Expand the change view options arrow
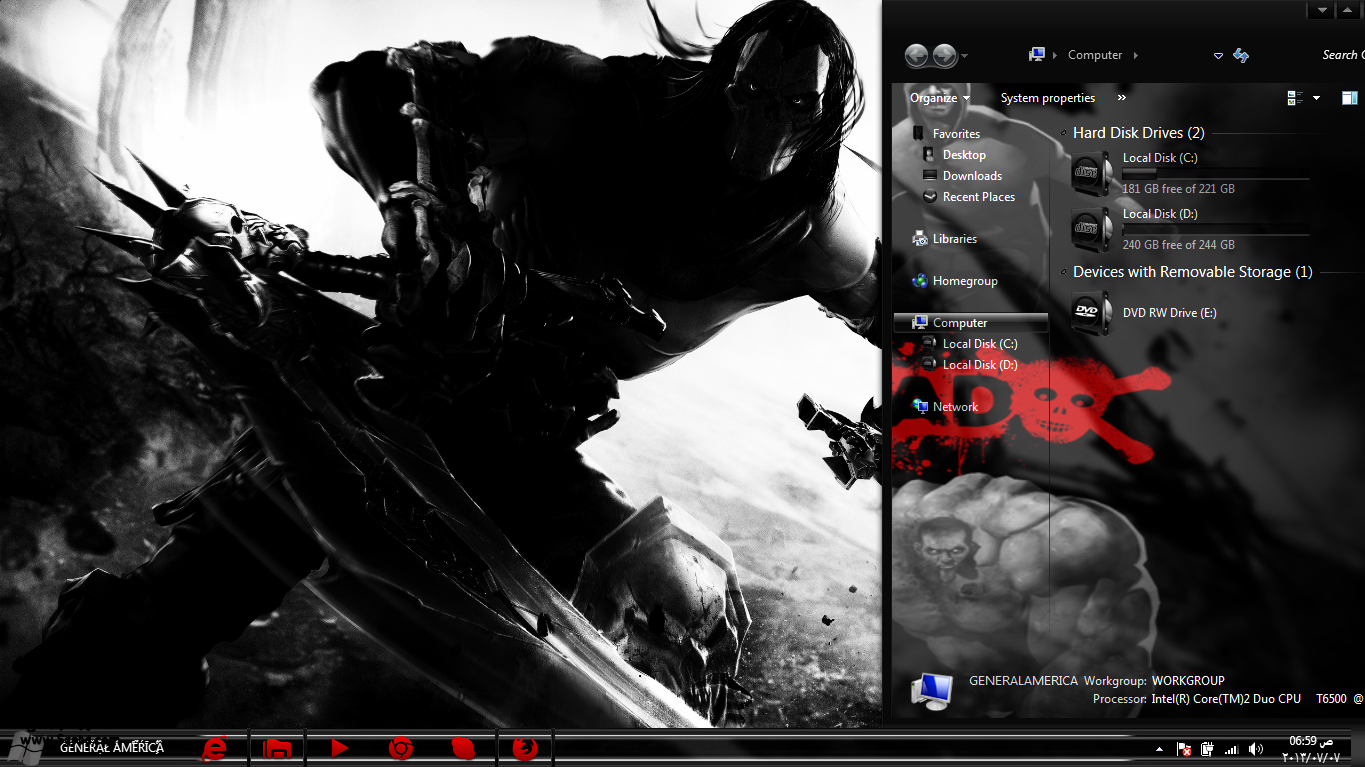 [1316, 98]
